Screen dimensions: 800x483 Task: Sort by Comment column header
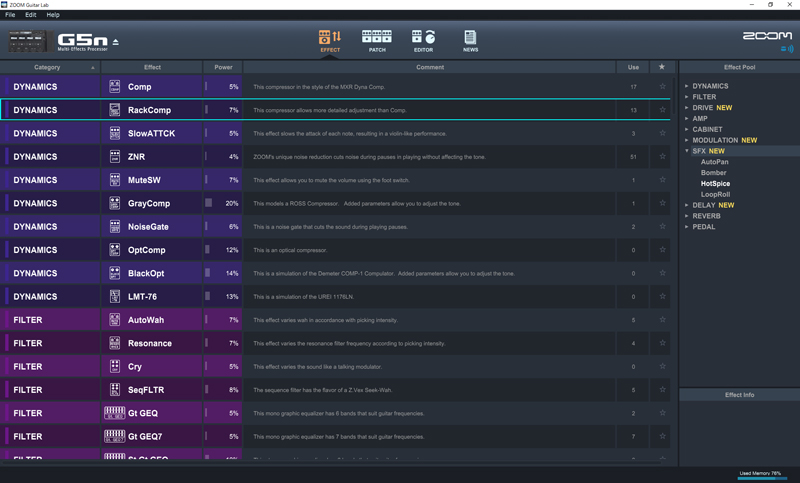tap(430, 67)
